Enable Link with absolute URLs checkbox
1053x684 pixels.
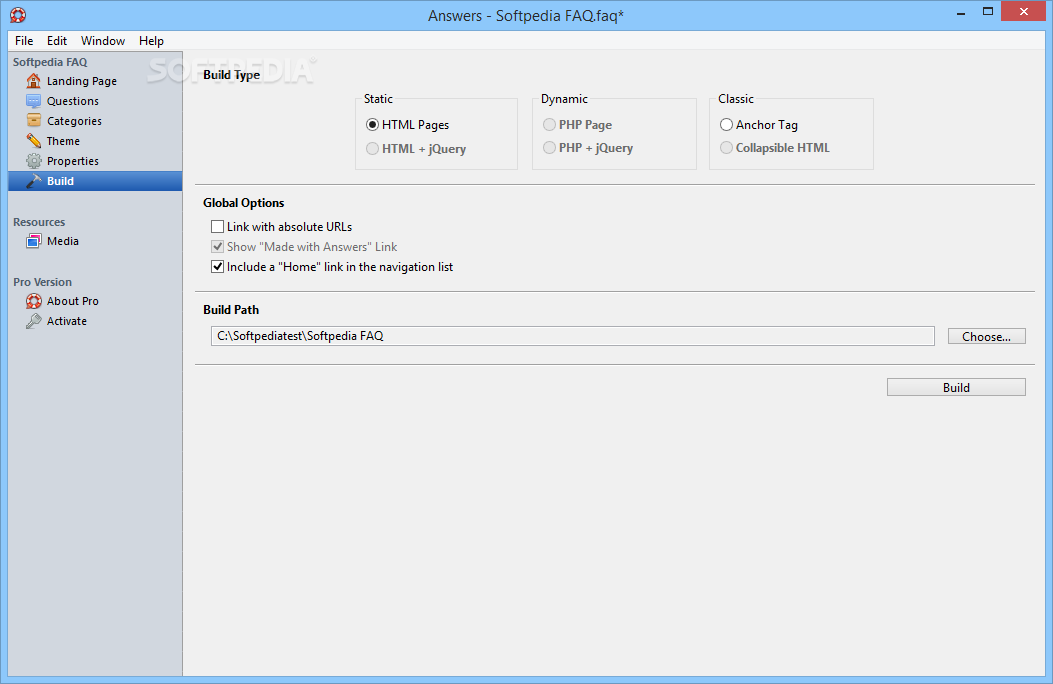pos(218,227)
